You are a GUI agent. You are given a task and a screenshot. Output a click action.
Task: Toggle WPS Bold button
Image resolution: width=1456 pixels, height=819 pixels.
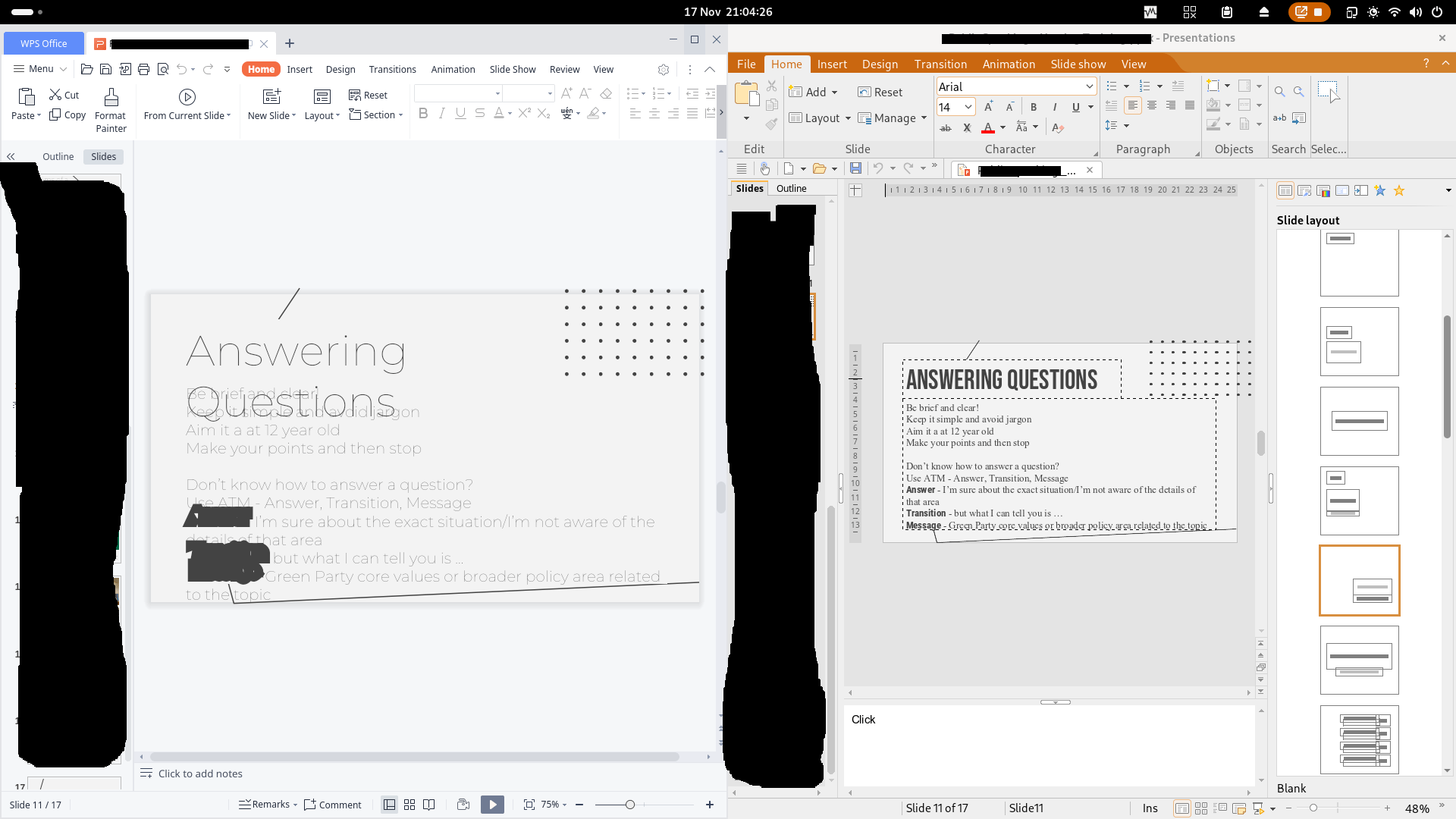423,113
